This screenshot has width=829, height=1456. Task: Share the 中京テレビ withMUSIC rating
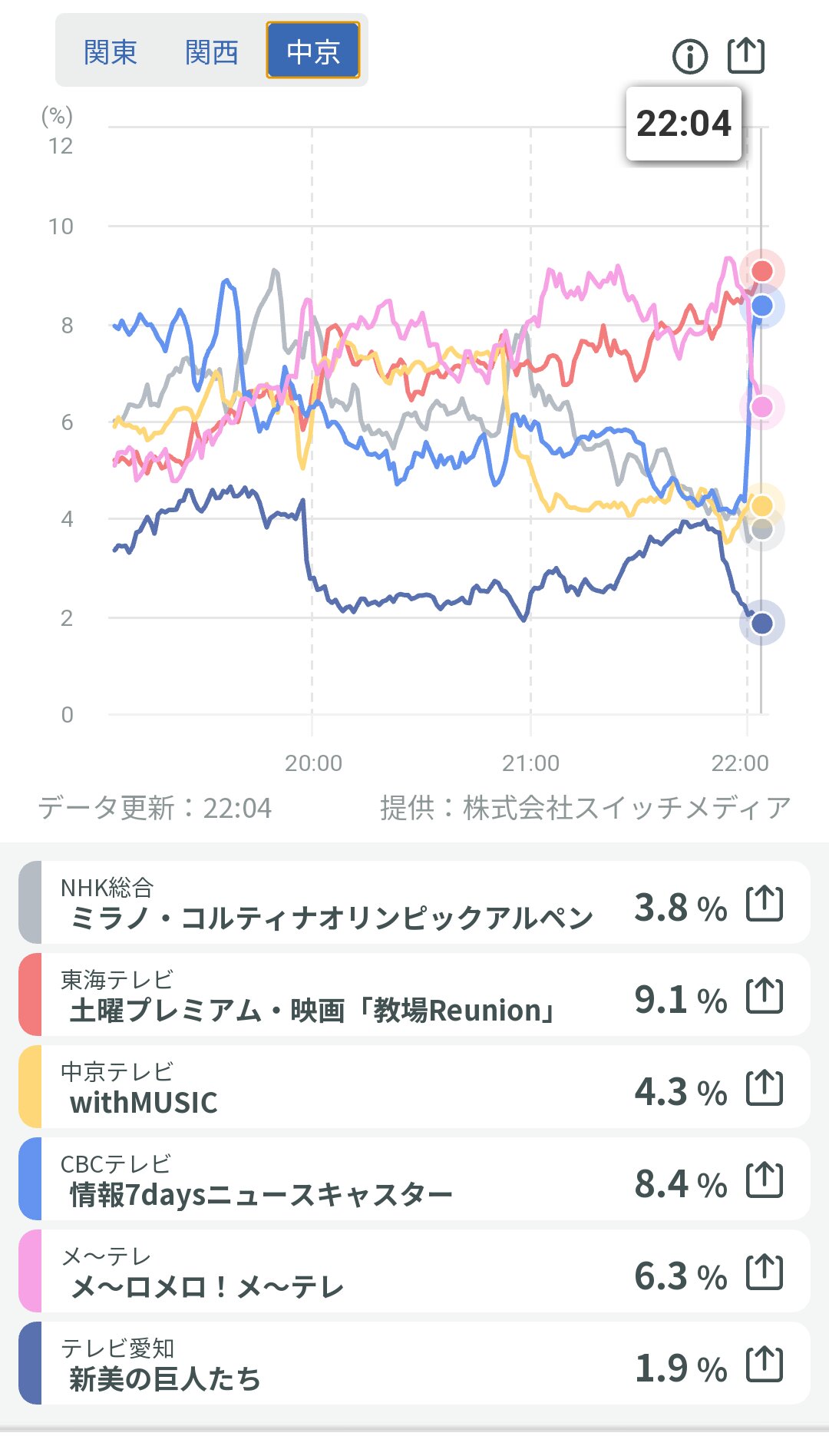coord(765,1087)
